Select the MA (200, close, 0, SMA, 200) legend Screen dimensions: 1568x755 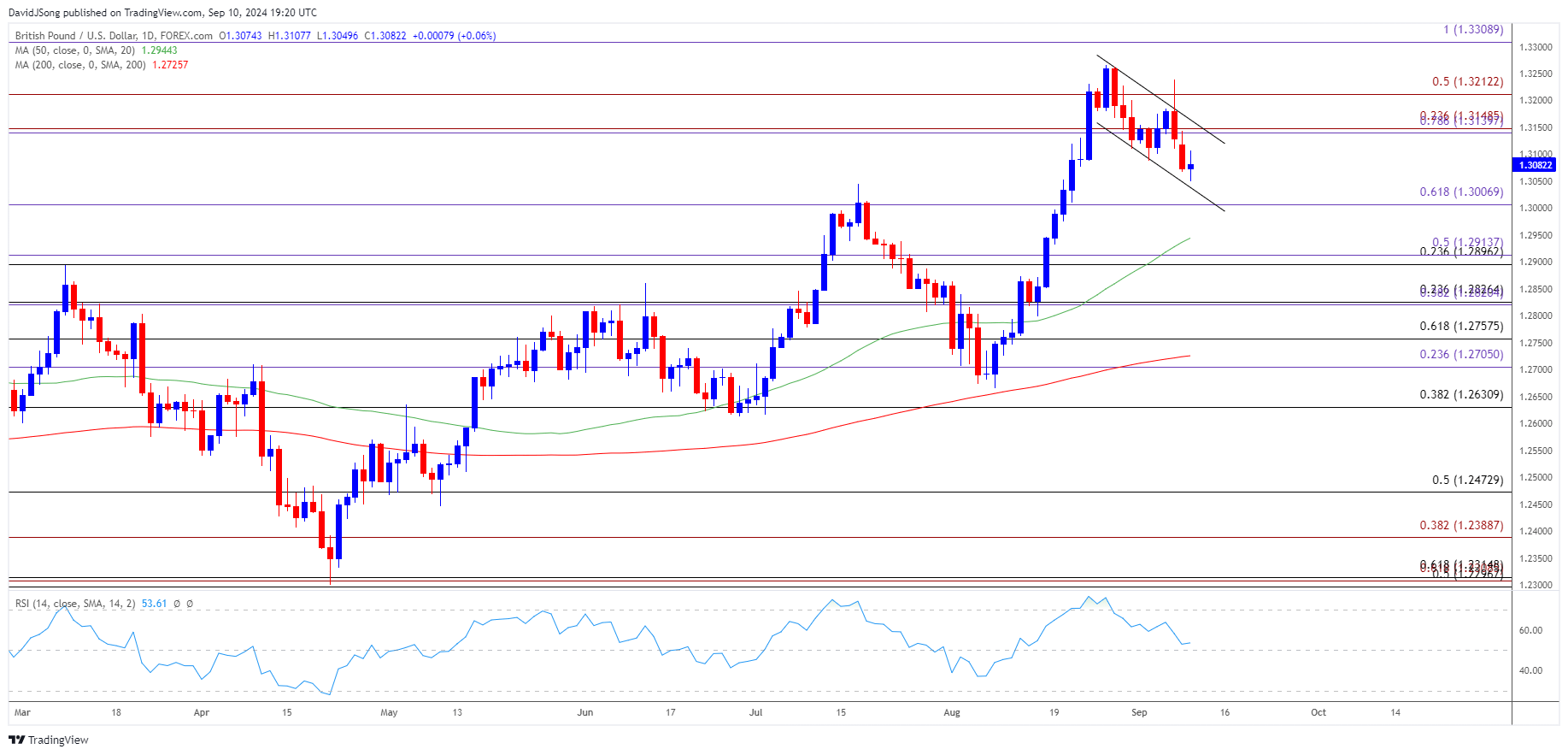point(80,65)
